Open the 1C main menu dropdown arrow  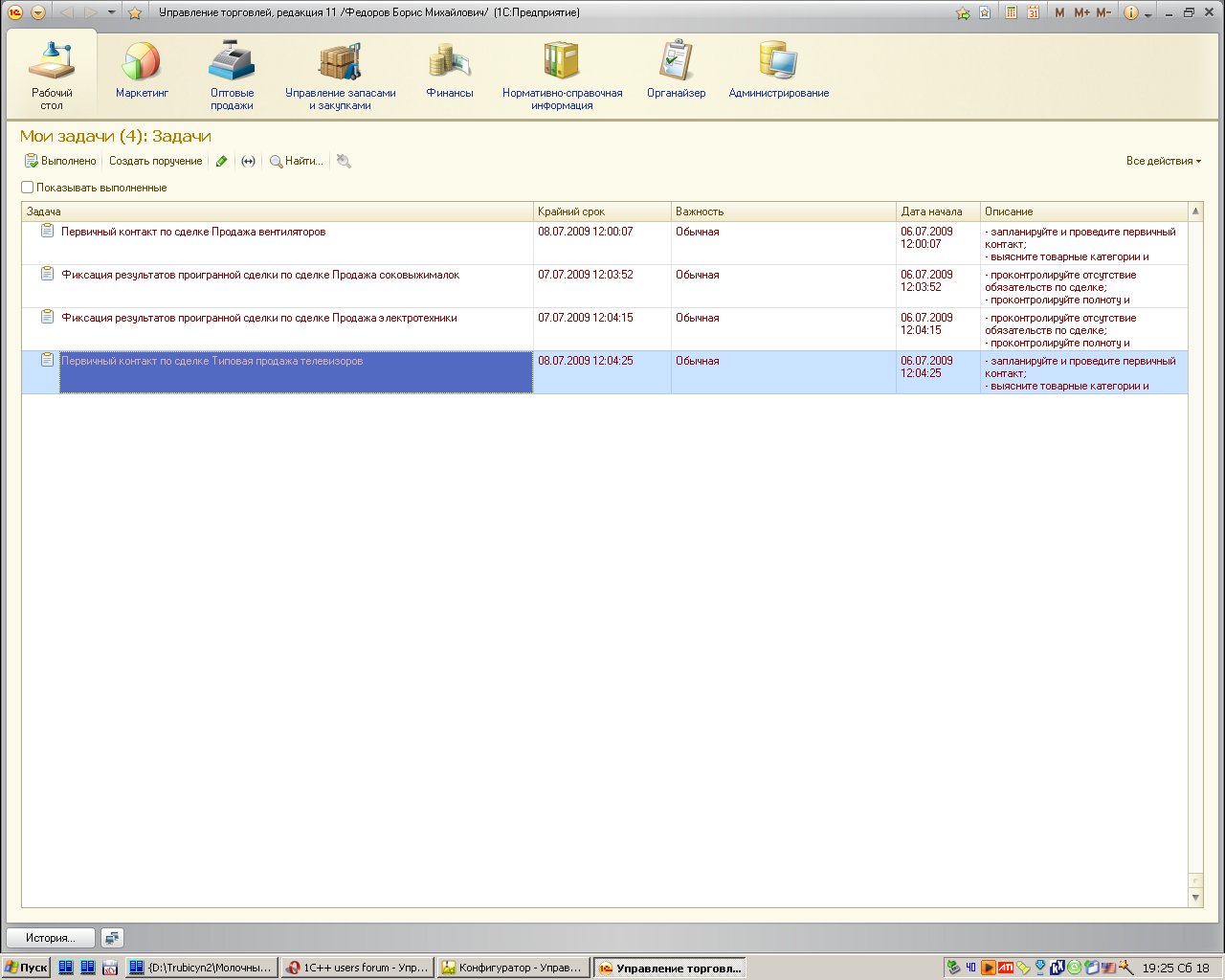[38, 12]
